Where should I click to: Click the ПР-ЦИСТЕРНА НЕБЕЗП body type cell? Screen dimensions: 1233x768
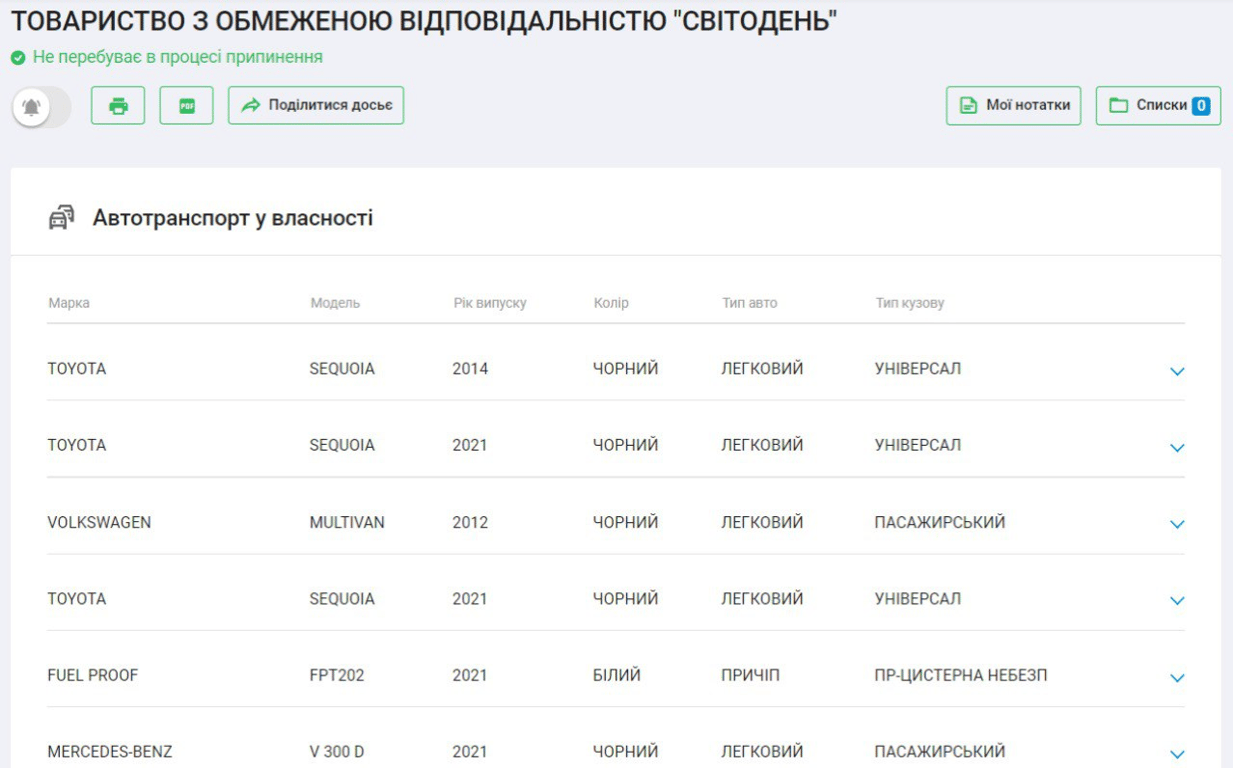(x=961, y=675)
